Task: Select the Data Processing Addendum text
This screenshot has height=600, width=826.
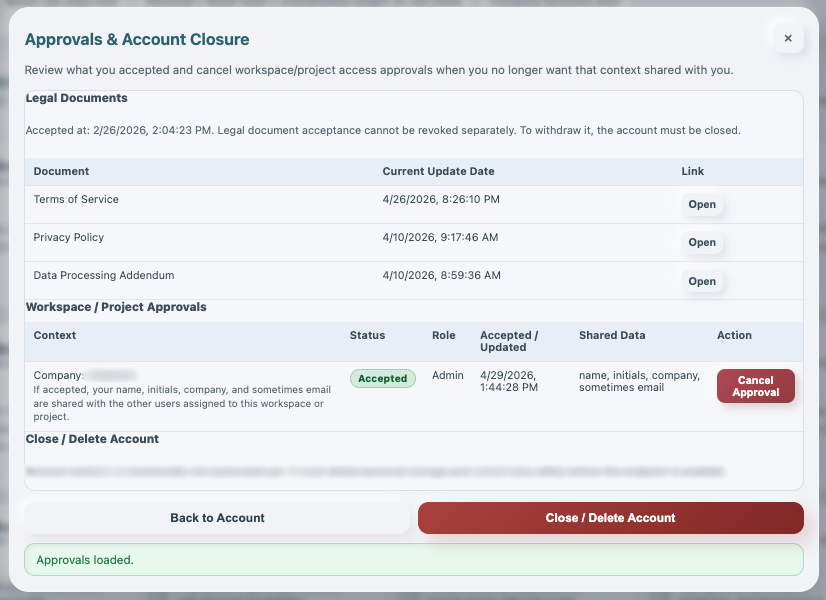Action: (104, 275)
